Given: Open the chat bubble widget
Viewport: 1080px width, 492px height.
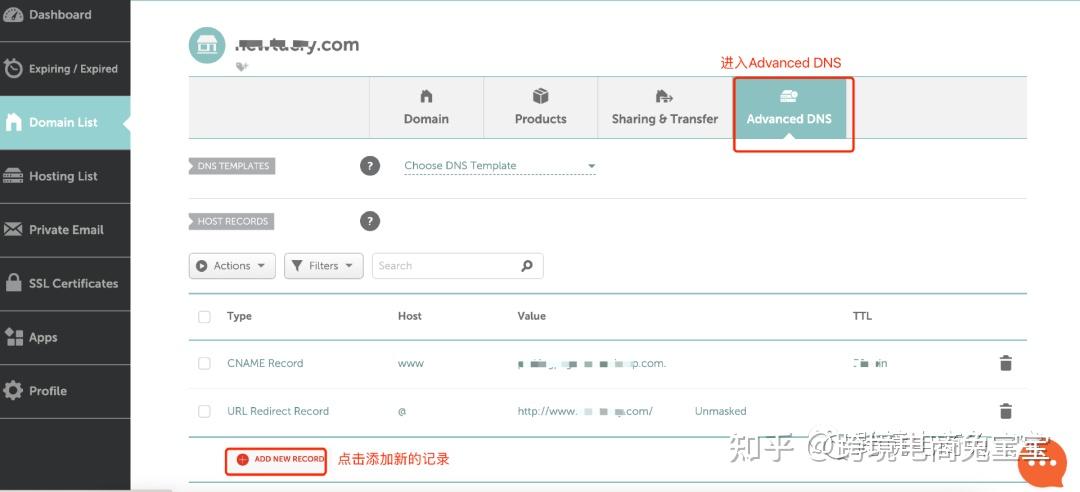Looking at the screenshot, I should coord(1042,461).
